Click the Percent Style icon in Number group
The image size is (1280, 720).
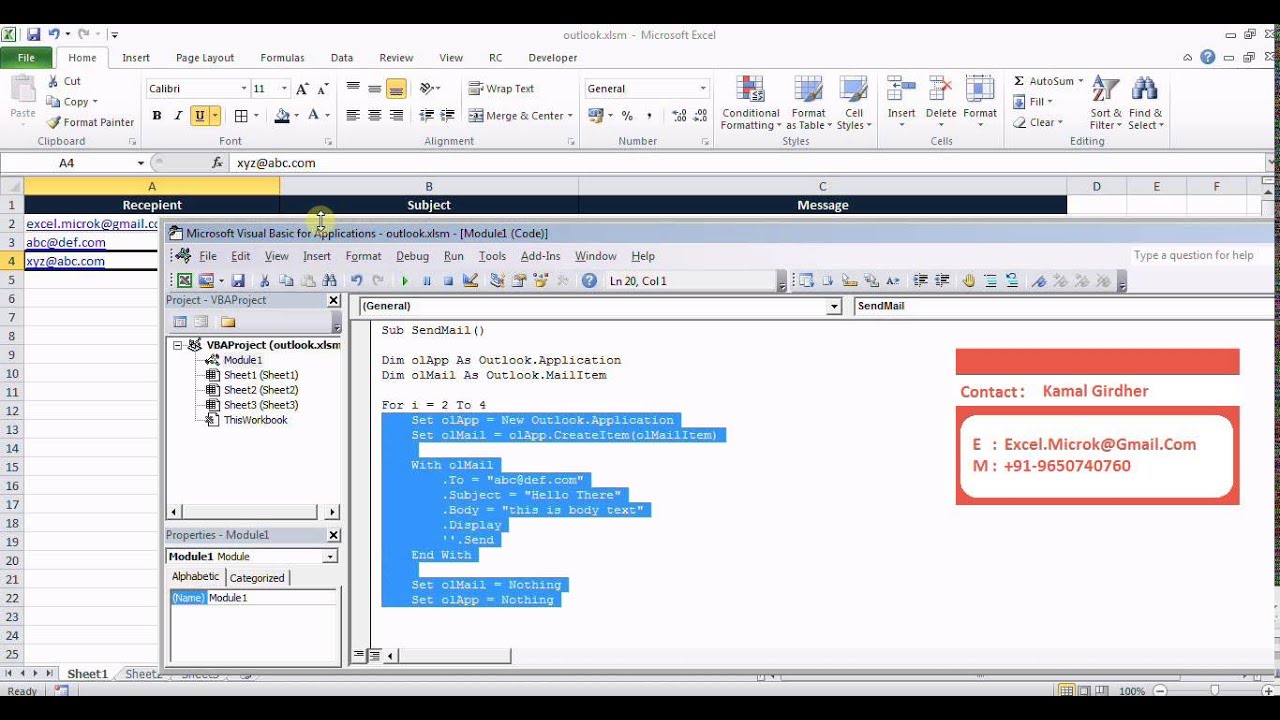(627, 116)
